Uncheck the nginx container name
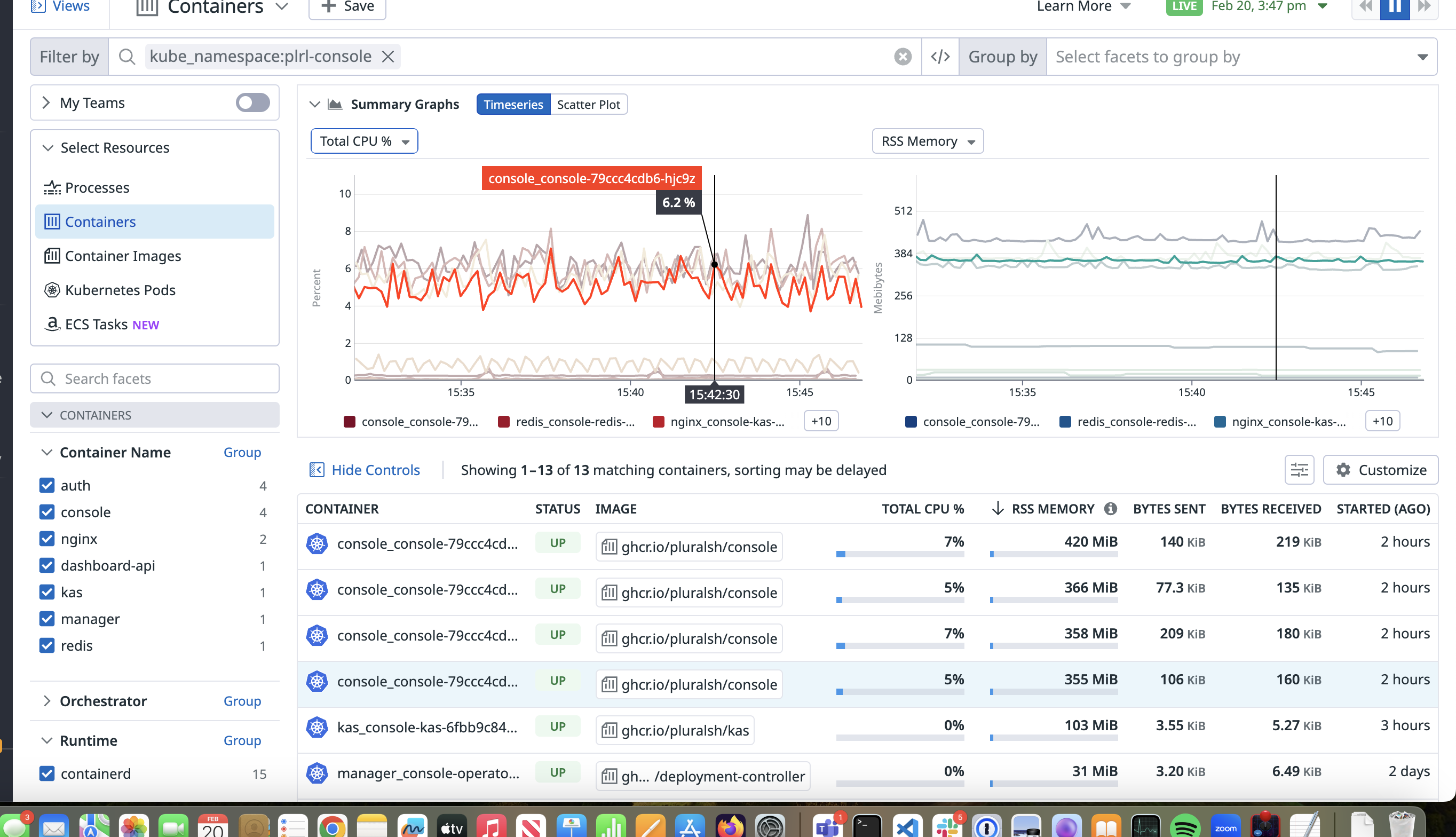The height and width of the screenshot is (837, 1456). coord(47,539)
